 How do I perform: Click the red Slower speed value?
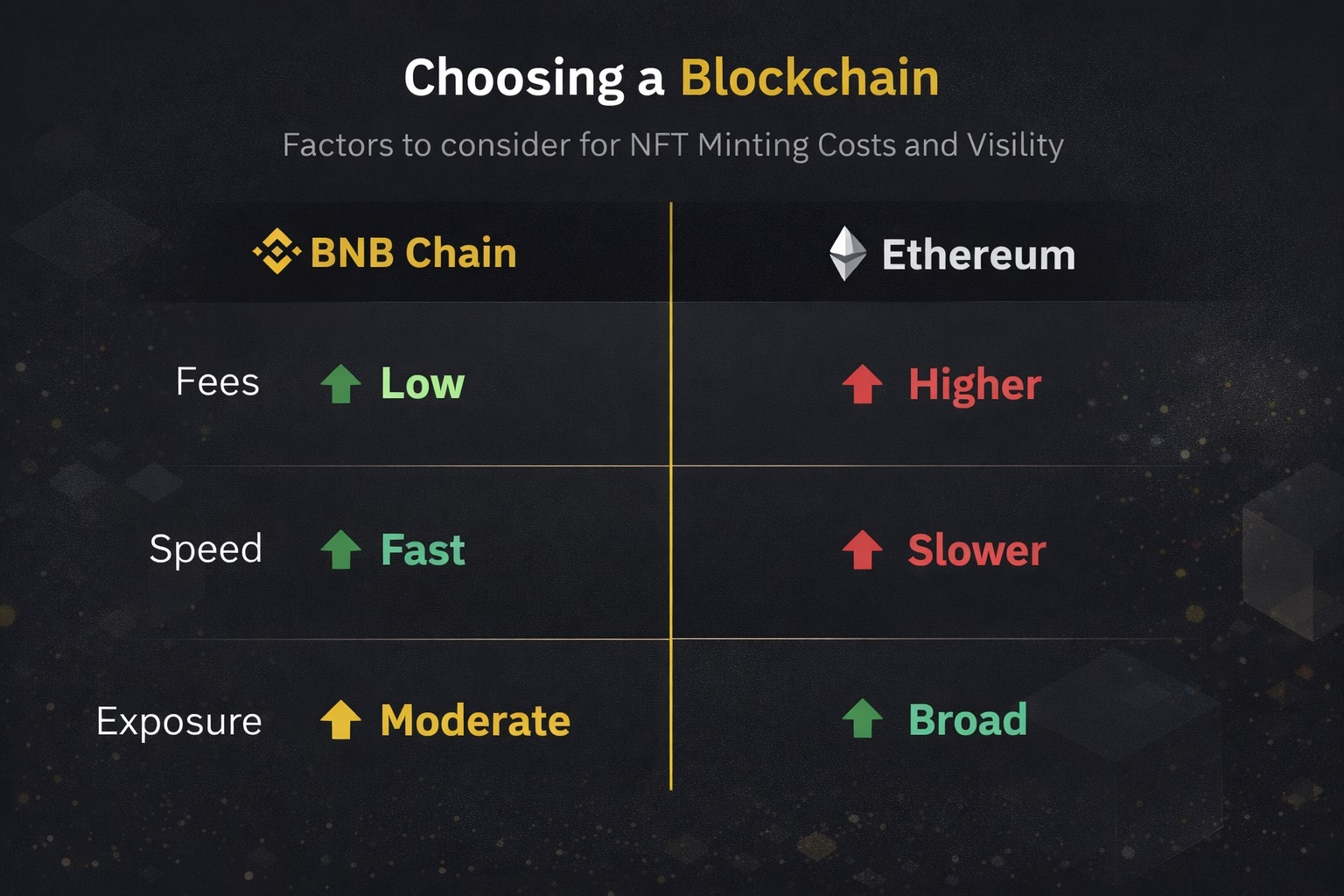point(976,550)
